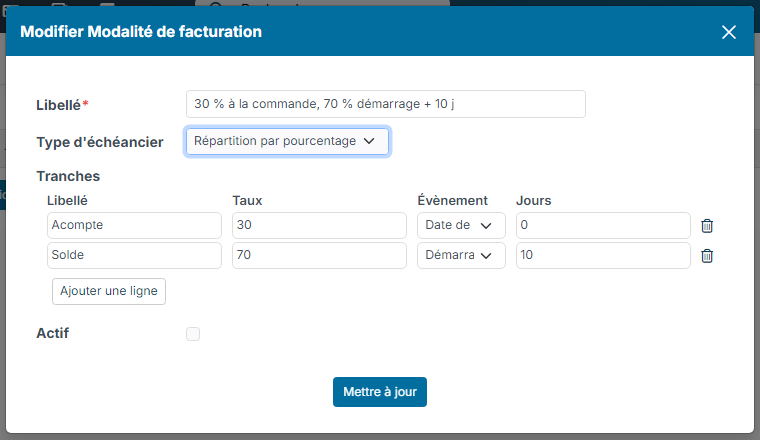
Task: Click the Actif label text
Action: [x=52, y=333]
